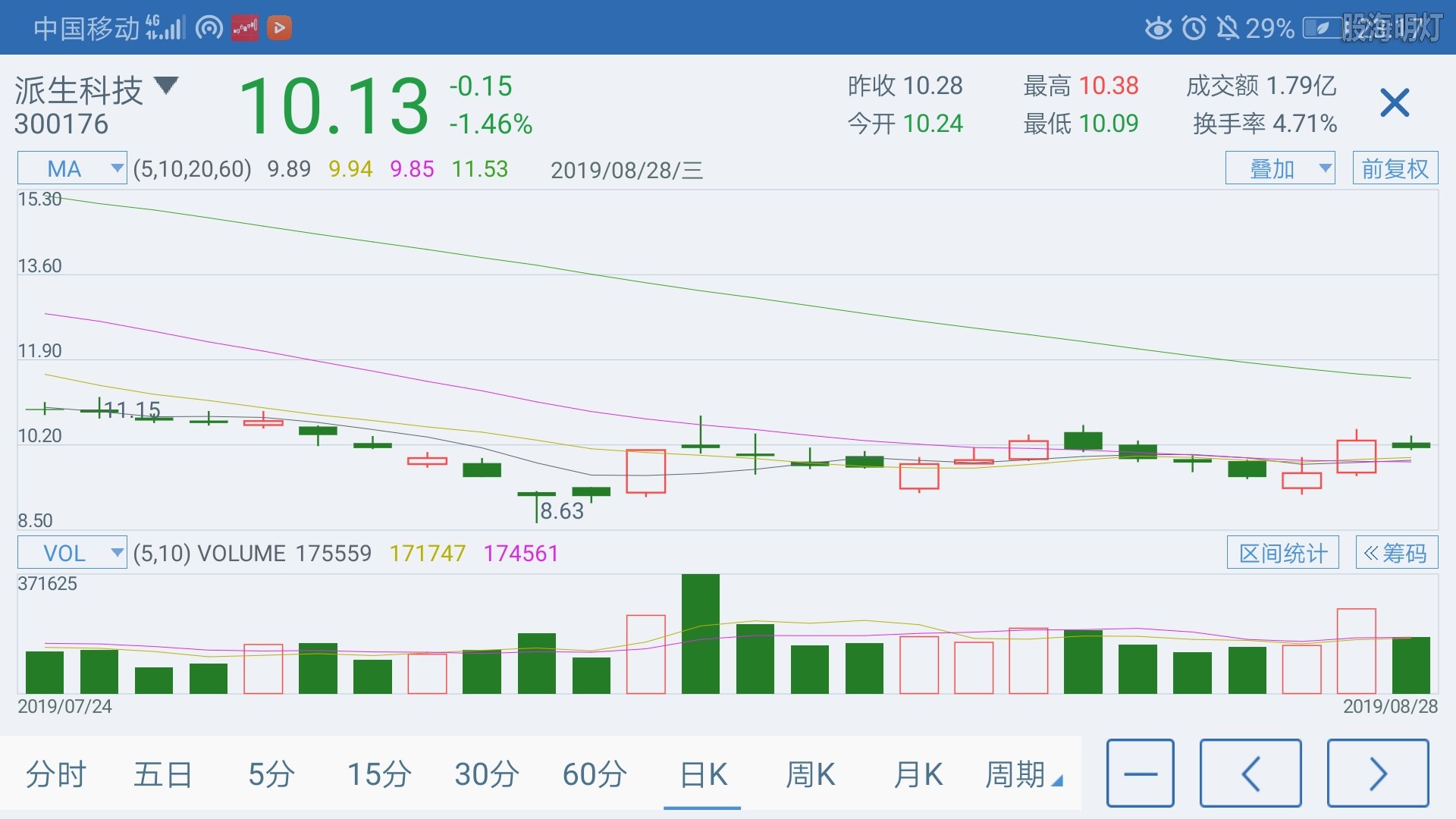Tap the MA20 value 9.85

412,169
